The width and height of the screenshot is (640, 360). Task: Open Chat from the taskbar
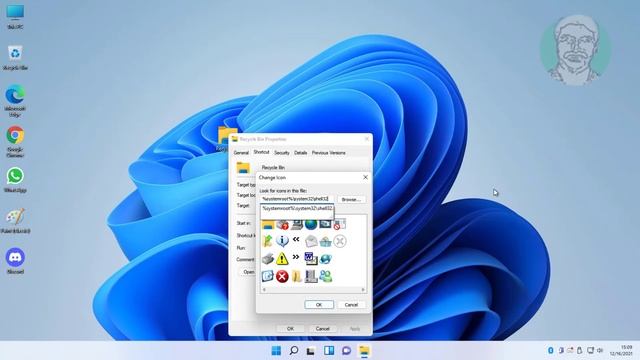[x=346, y=351]
